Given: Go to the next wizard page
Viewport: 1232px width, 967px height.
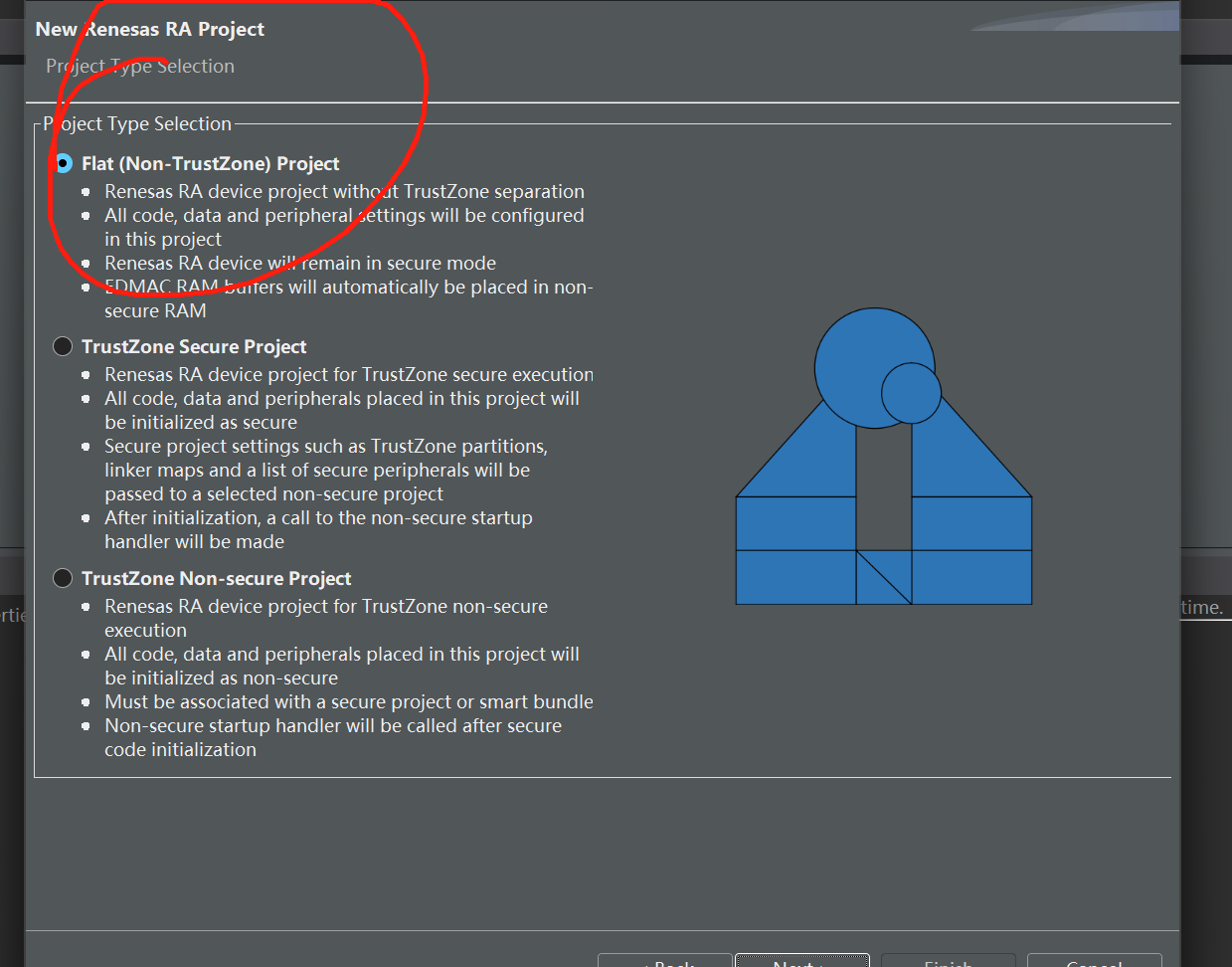Looking at the screenshot, I should point(801,961).
